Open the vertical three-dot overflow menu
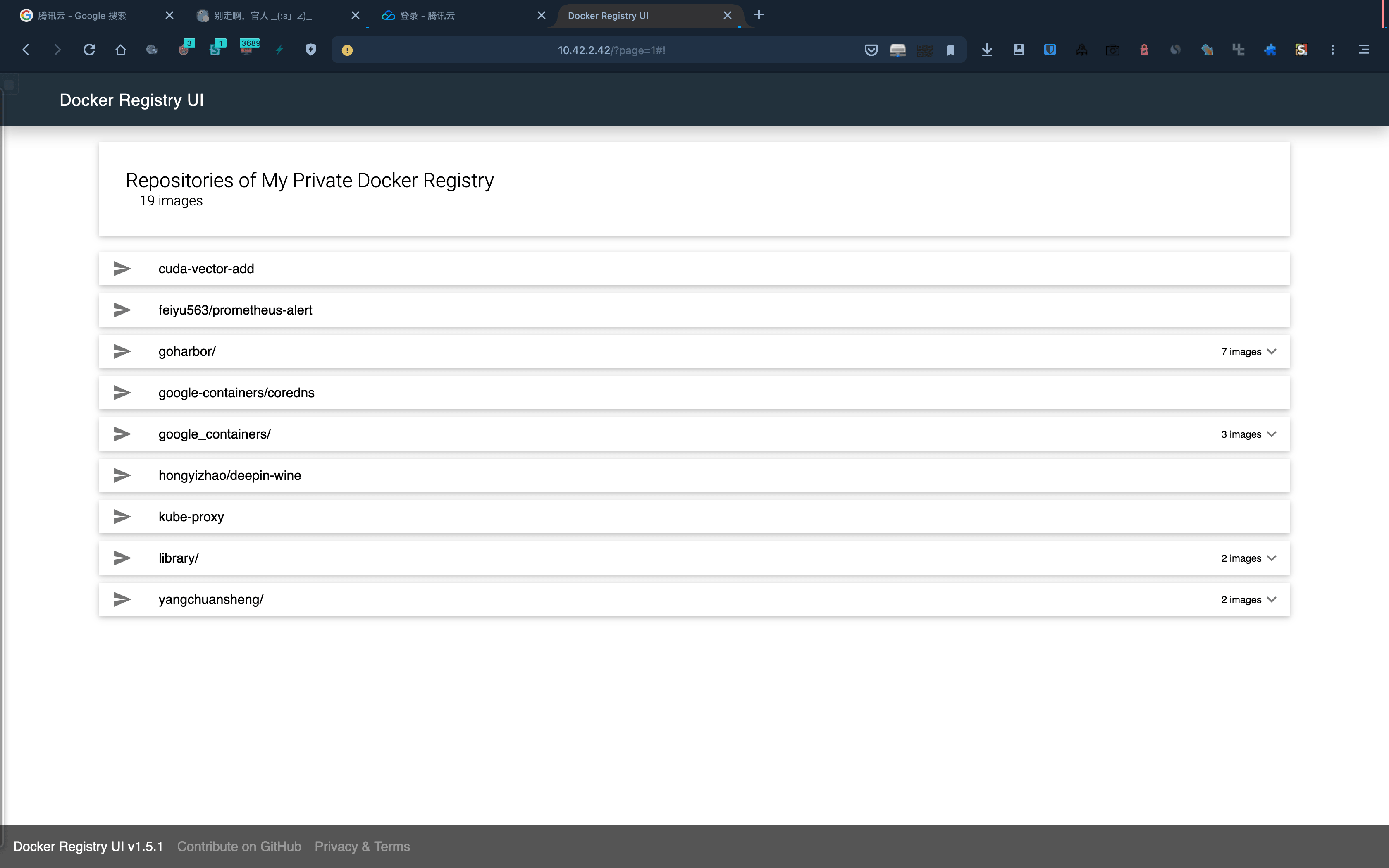 1333,50
